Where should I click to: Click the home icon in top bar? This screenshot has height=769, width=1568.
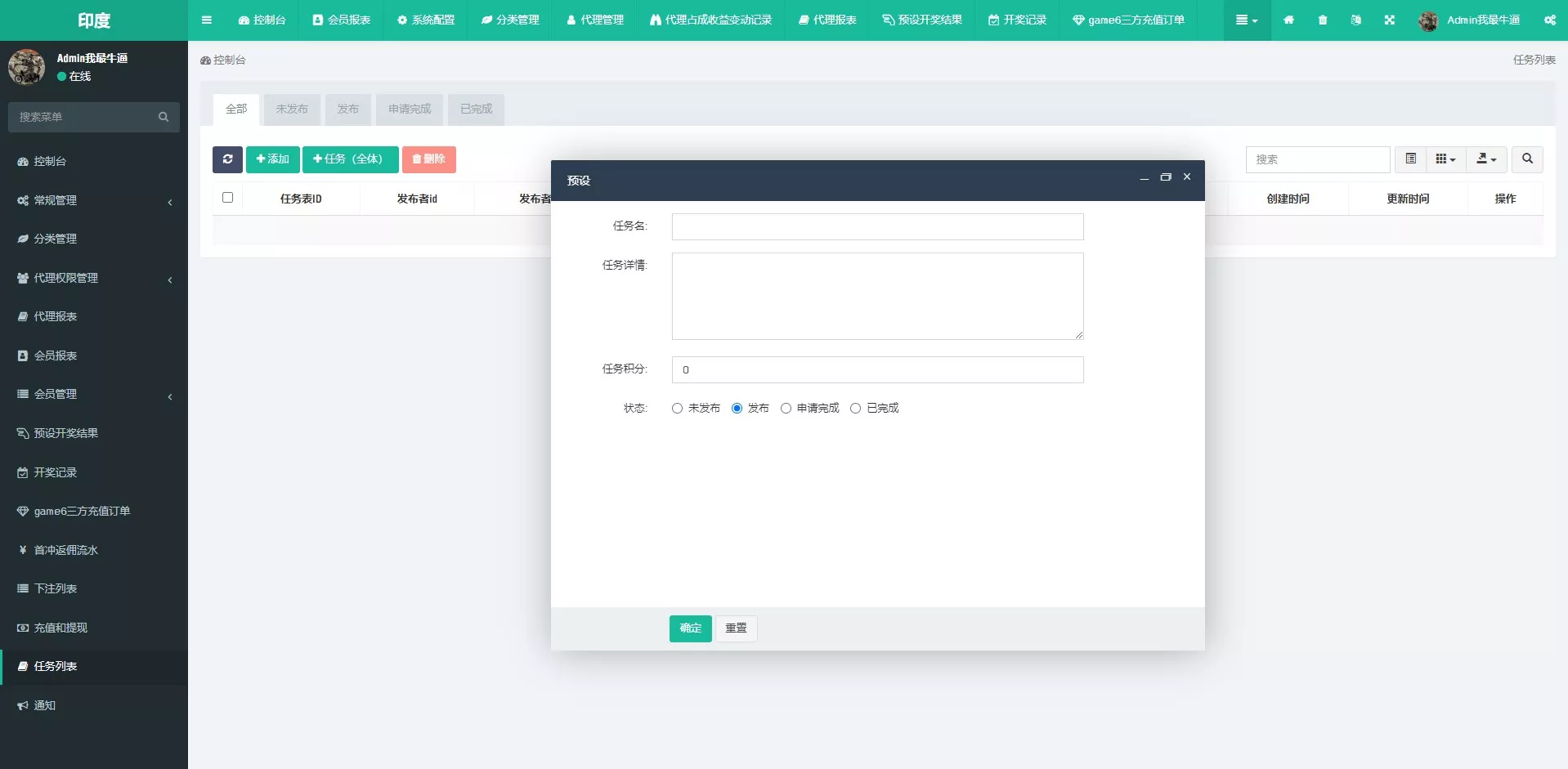coord(1288,20)
